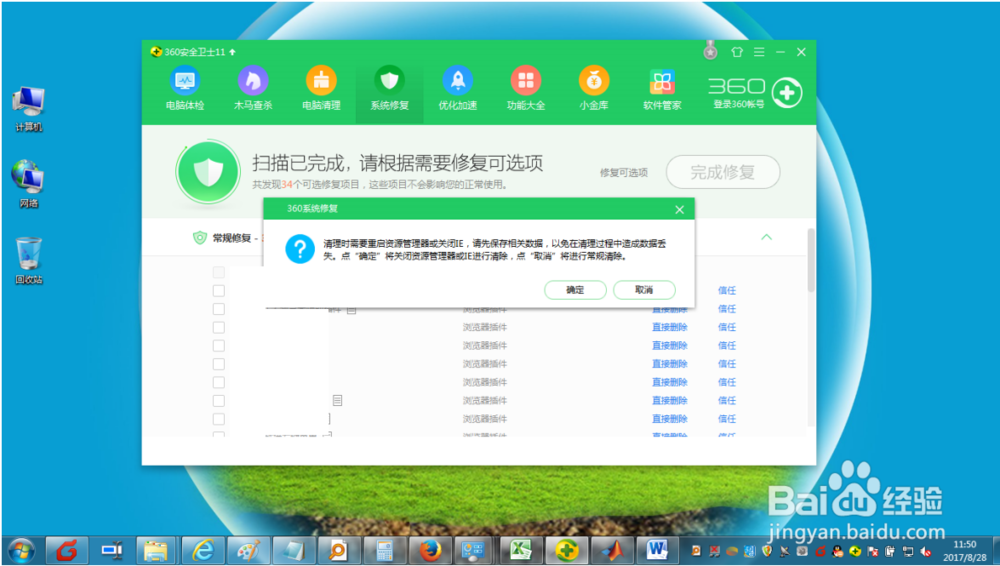Click the upgrade arrow beside 360安全卫士11
Viewport: 1000px width, 566px height.
[x=232, y=52]
